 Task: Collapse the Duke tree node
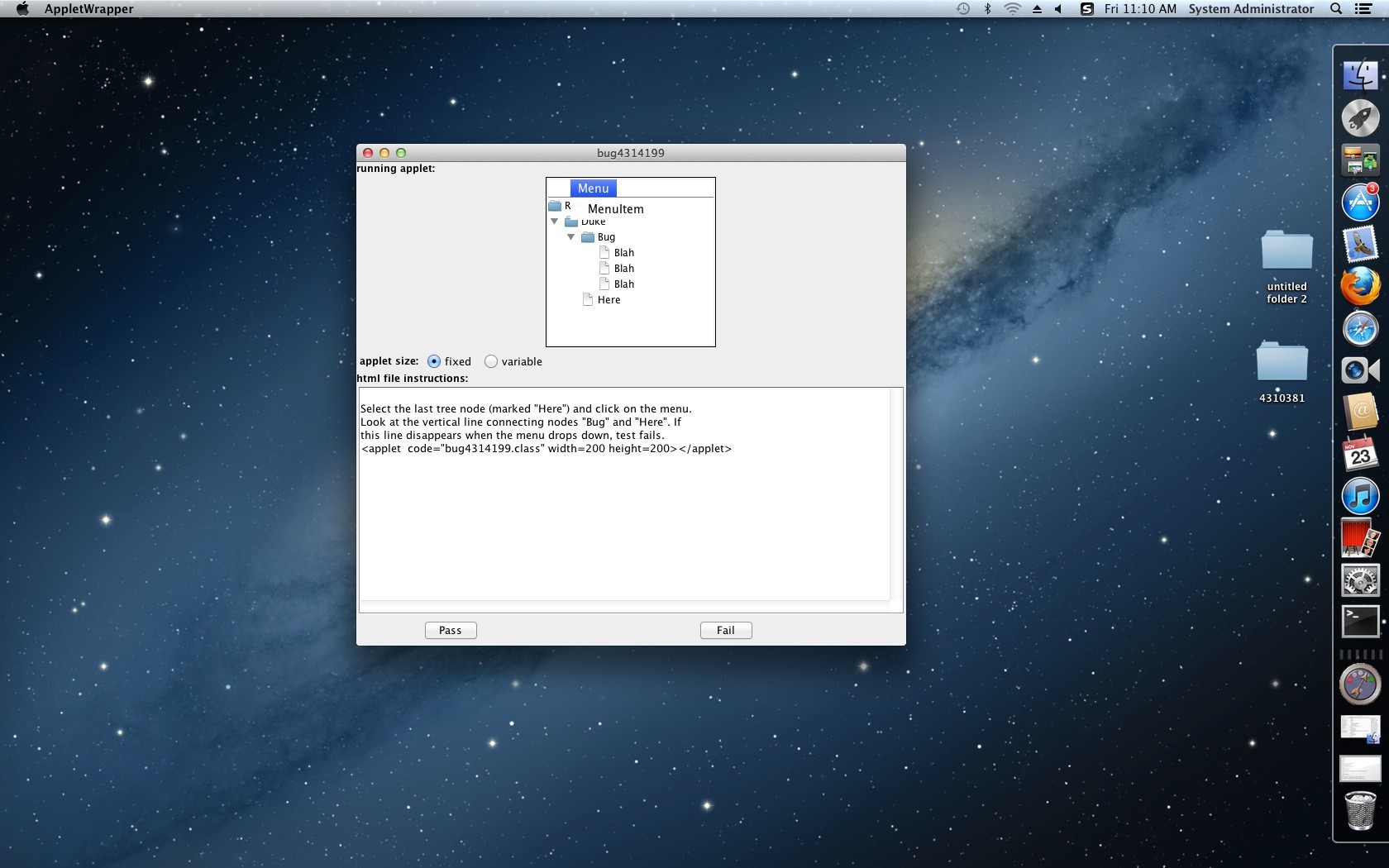point(554,222)
